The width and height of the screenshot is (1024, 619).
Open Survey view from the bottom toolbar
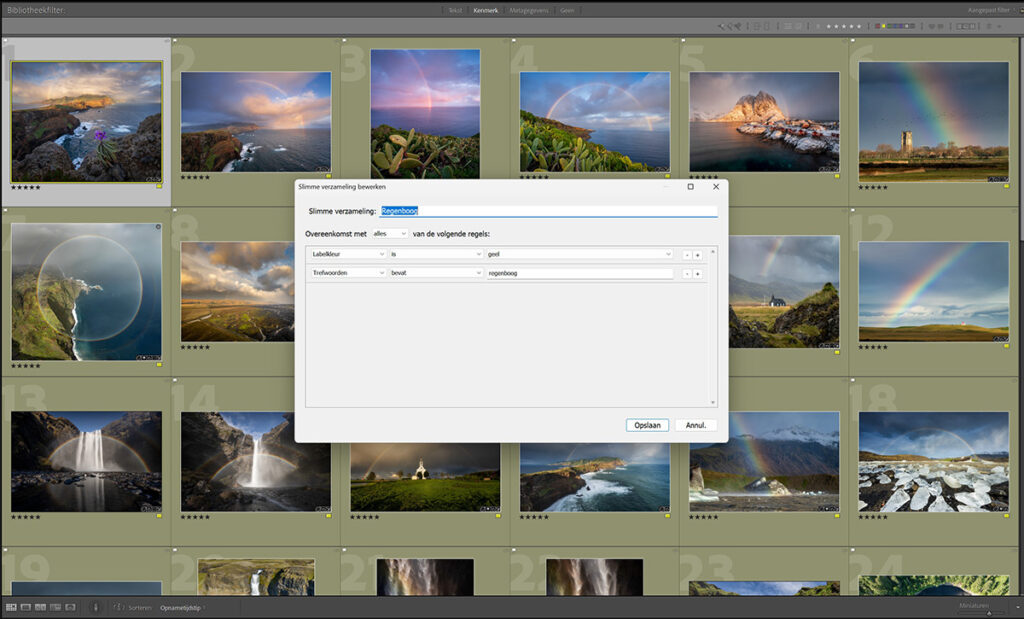(x=56, y=607)
